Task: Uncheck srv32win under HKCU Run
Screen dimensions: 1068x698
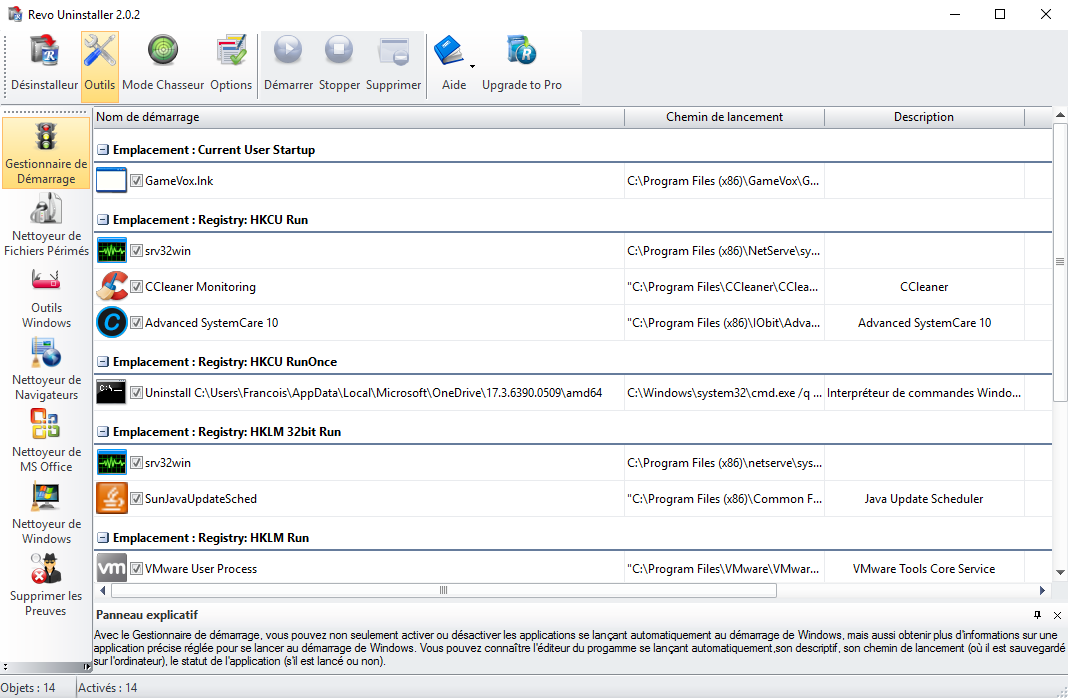Action: click(136, 251)
